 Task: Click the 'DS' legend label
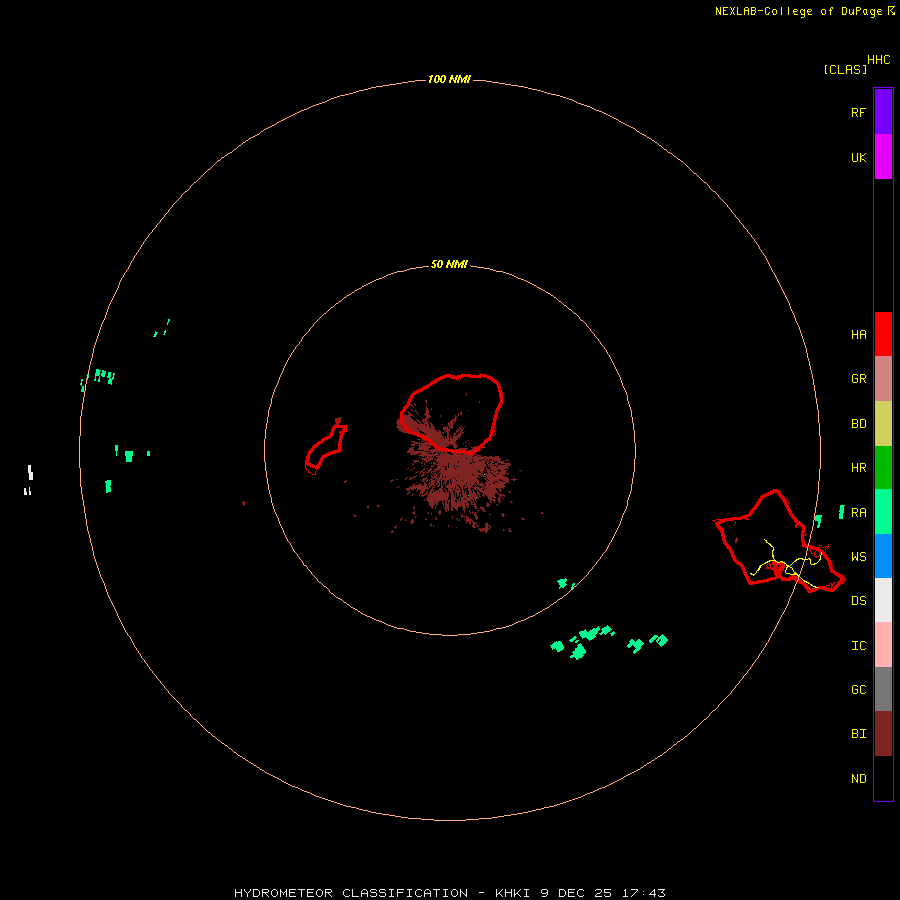click(859, 601)
